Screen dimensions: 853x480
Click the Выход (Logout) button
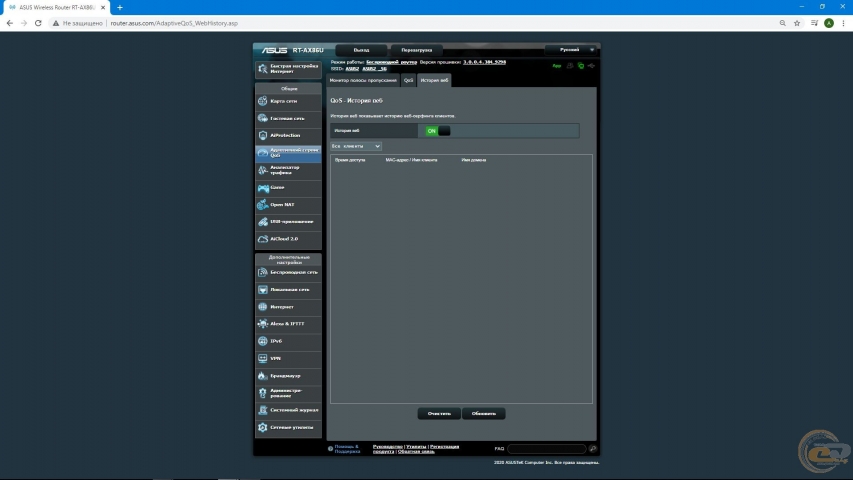click(361, 50)
